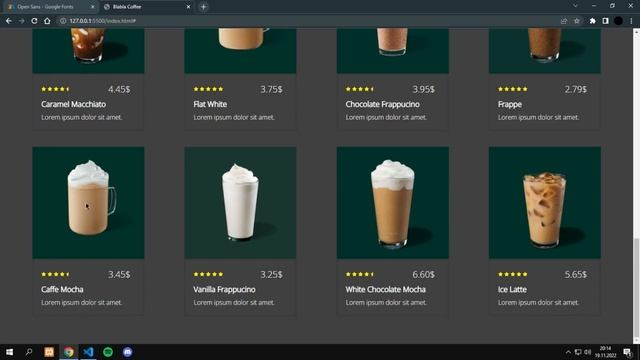Go back using the browser back arrow
Image resolution: width=640 pixels, height=360 pixels.
coord(9,21)
